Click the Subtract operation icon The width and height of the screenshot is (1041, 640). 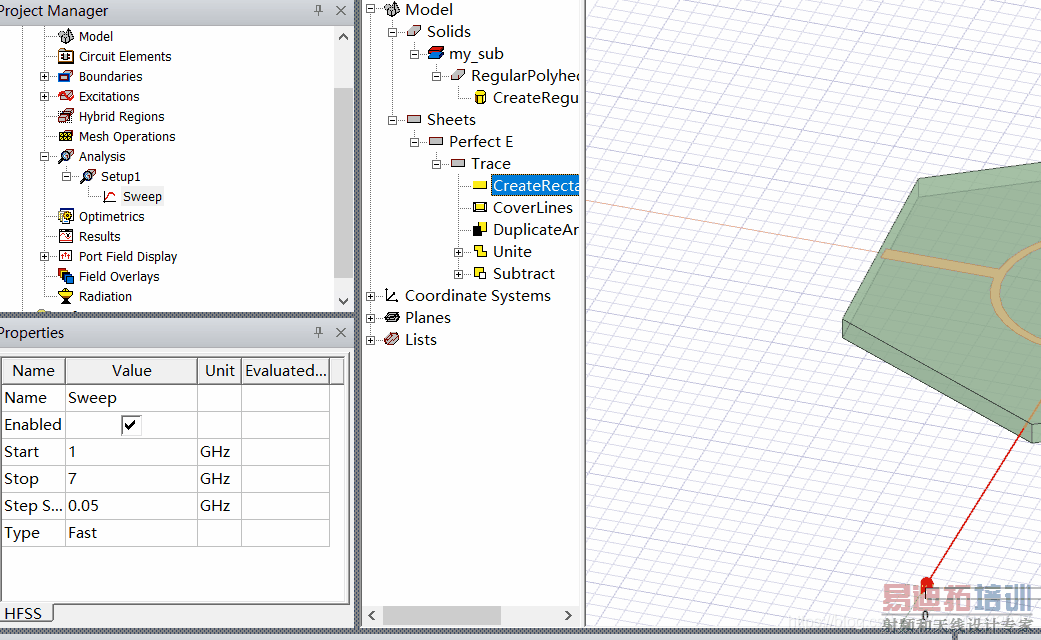coord(480,273)
